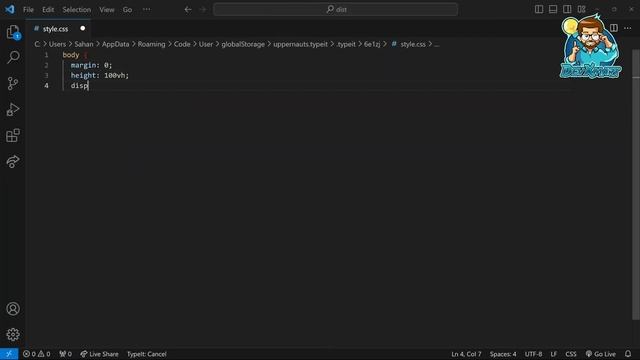The image size is (640, 360).
Task: Open the Manage gear icon
Action: point(13,334)
